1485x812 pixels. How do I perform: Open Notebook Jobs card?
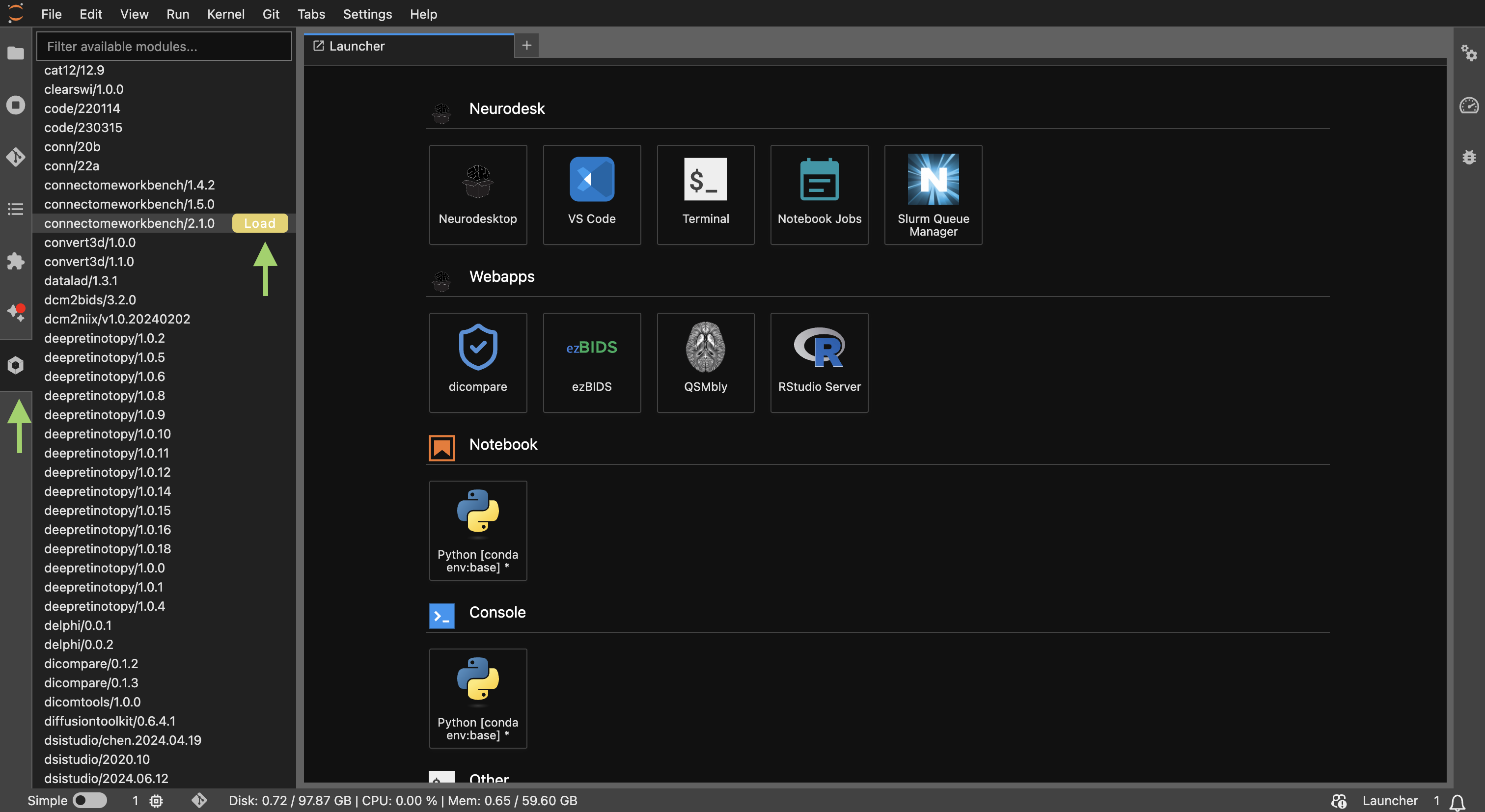coord(819,195)
